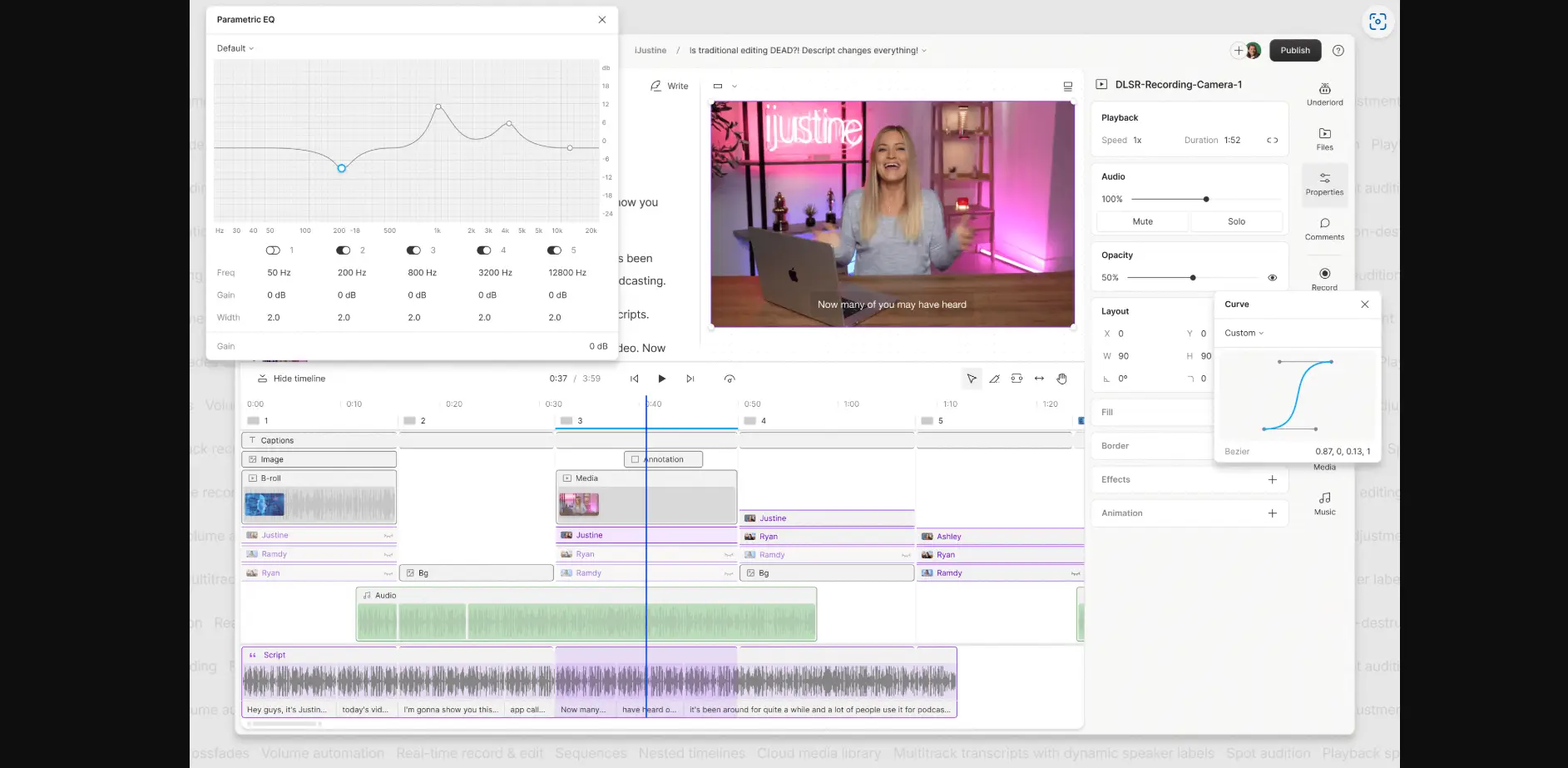Viewport: 1568px width, 768px height.
Task: Select the hand pan tool
Action: coord(1061,379)
